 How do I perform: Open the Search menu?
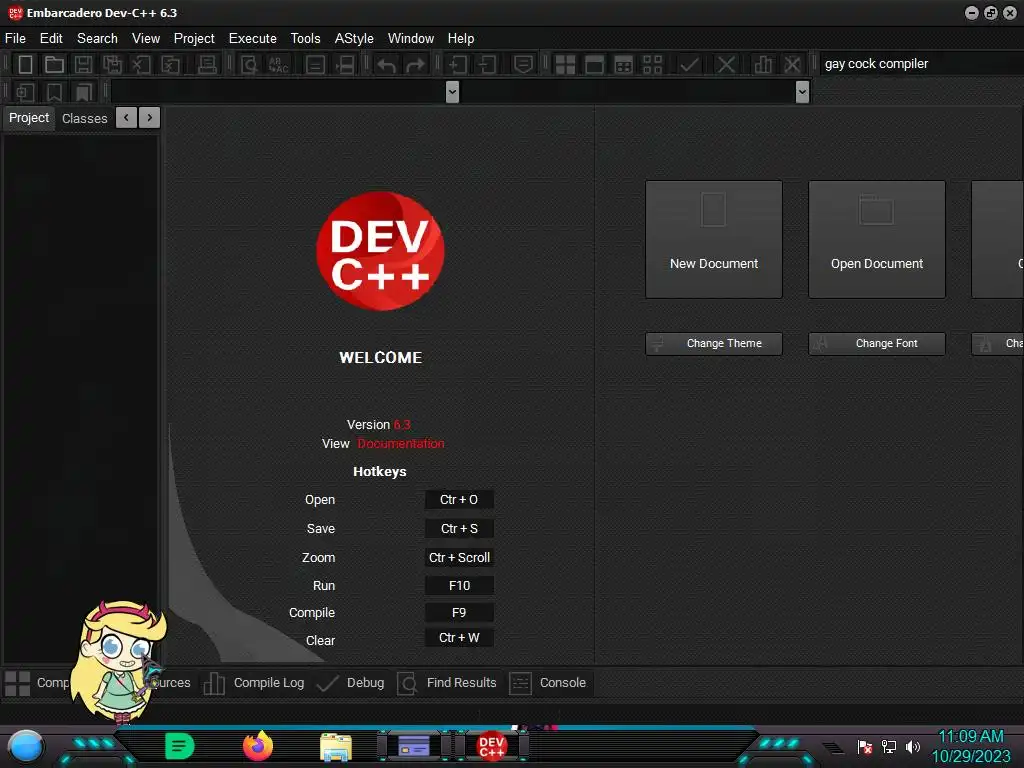97,39
